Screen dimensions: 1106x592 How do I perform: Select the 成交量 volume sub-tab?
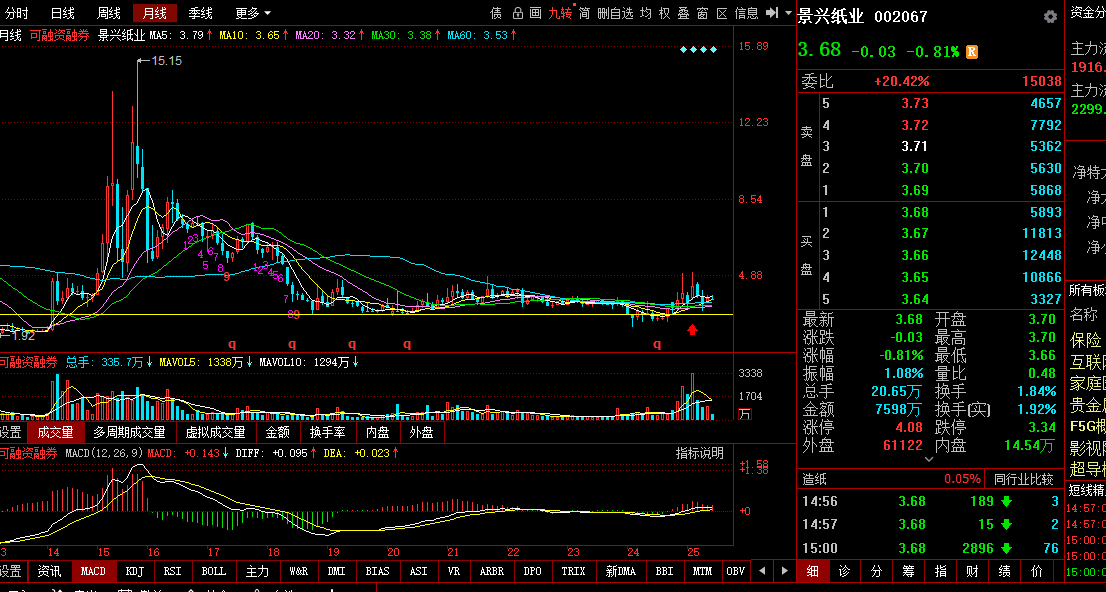pos(55,432)
